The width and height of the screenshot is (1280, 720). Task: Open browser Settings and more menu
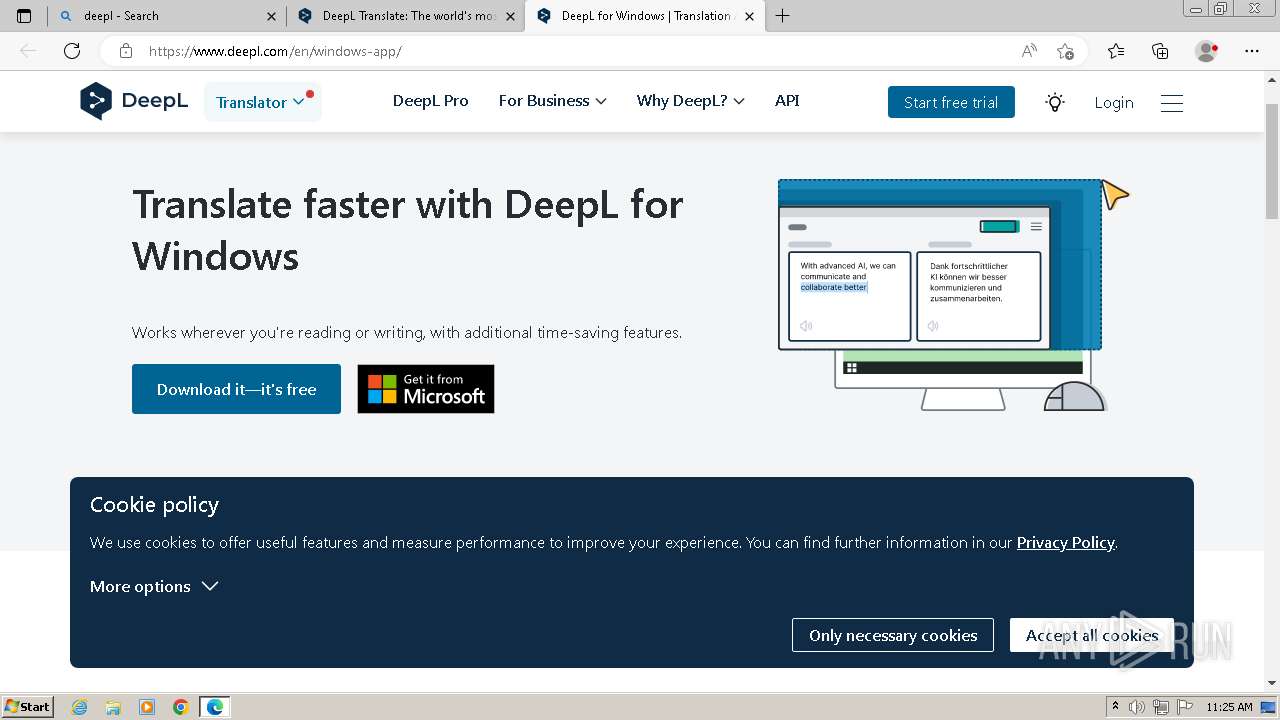tap(1252, 51)
